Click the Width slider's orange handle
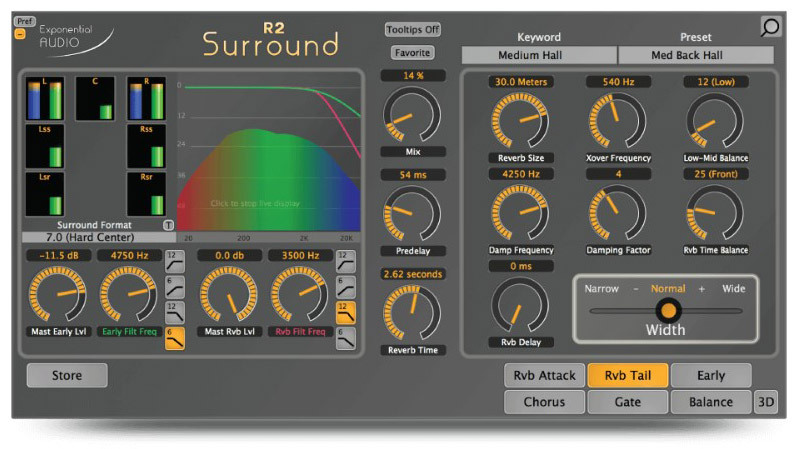The image size is (800, 449). (x=668, y=310)
